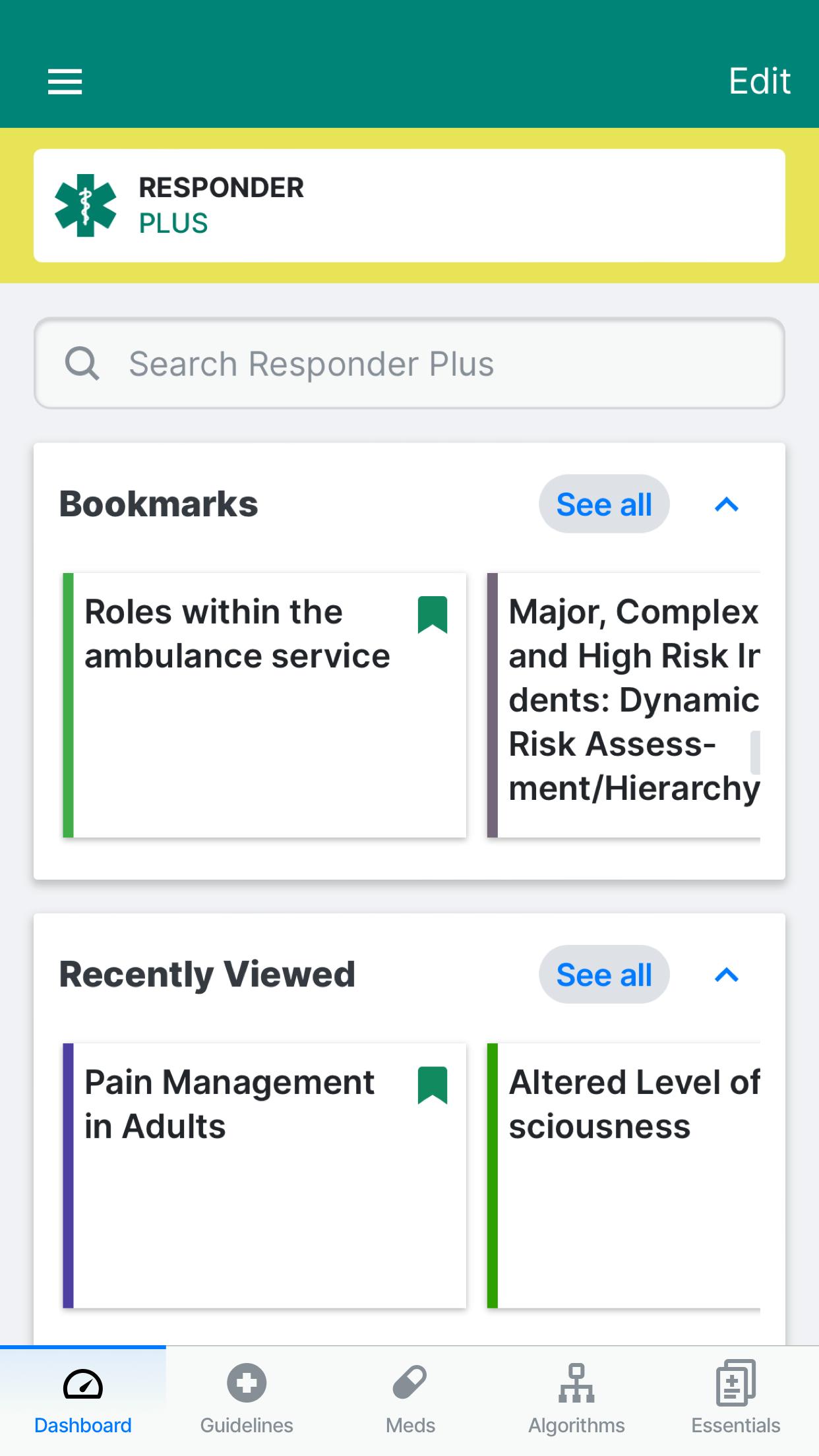See all Bookmarks

(604, 504)
